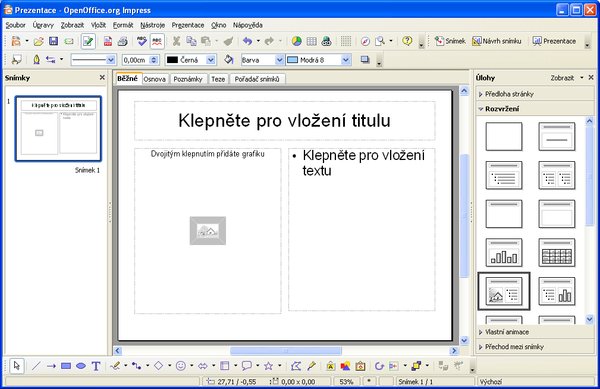600x389 pixels.
Task: Open the Zobrazit dropdown in Úlohy panel
Action: (x=567, y=78)
